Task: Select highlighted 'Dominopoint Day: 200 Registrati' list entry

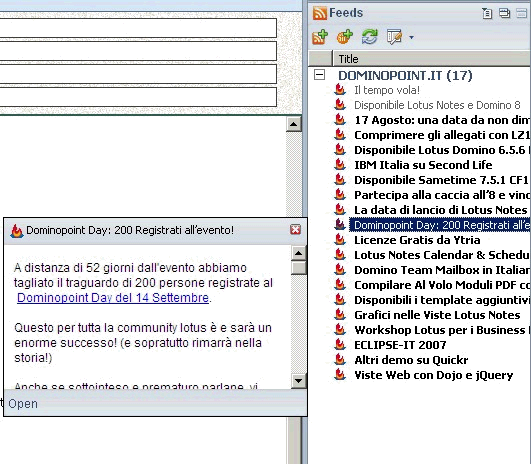Action: [440, 225]
